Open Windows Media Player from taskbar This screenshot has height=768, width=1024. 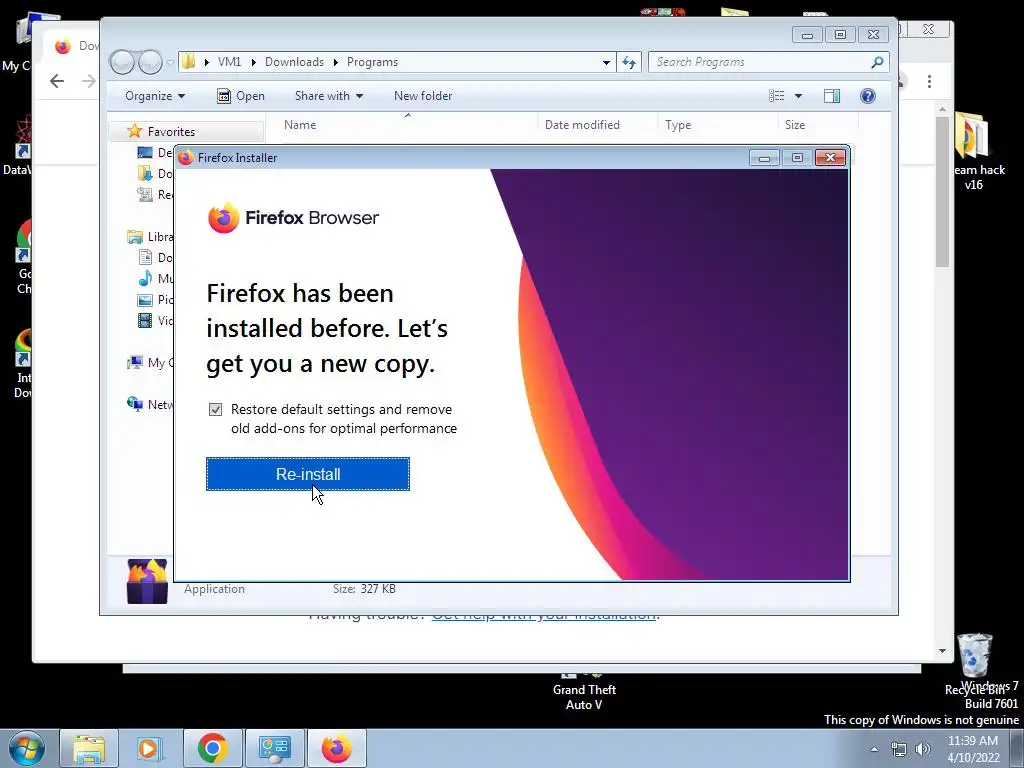pyautogui.click(x=148, y=748)
